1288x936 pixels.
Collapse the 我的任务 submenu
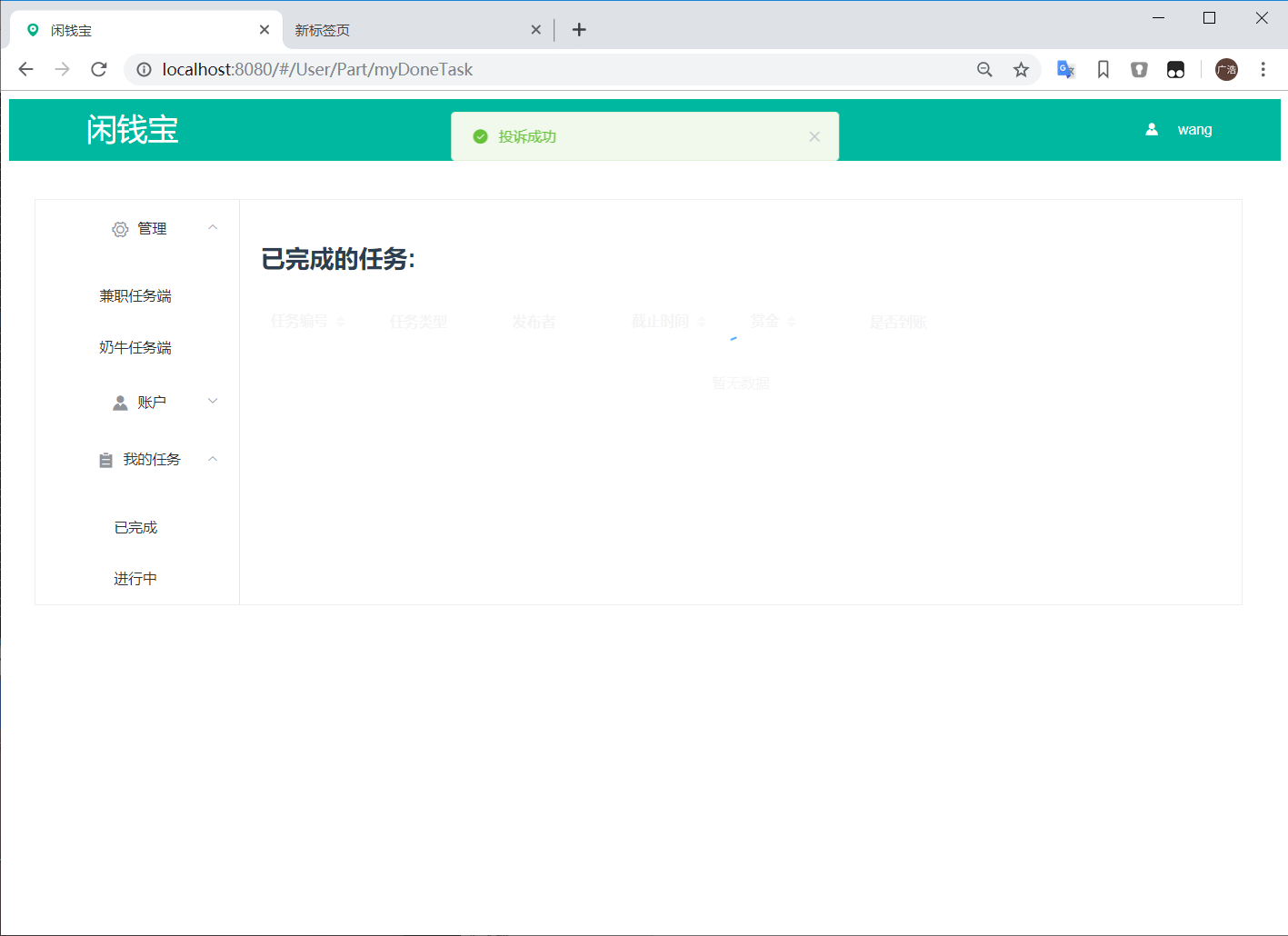(x=213, y=459)
